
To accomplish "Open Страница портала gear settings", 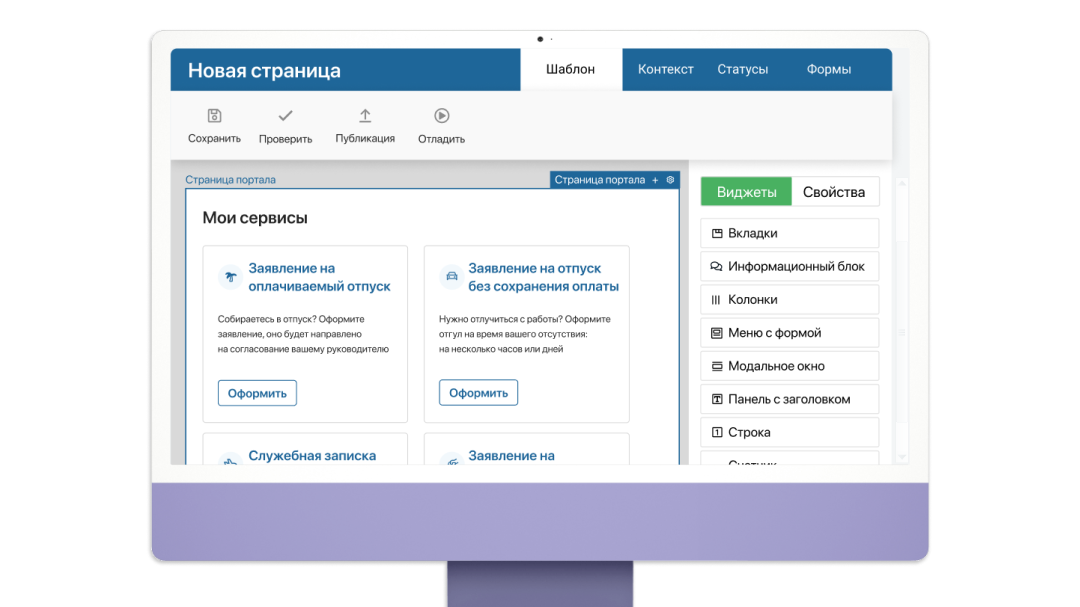I will coord(670,180).
